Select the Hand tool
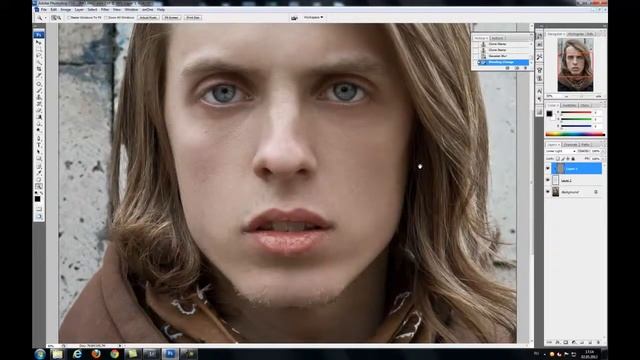The image size is (640, 360). click(x=39, y=179)
